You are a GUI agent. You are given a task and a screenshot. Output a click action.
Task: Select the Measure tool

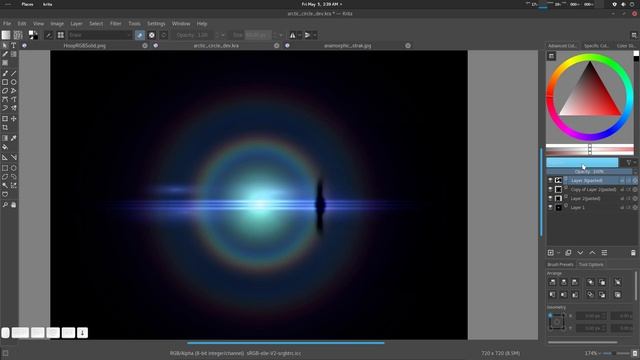coord(13,158)
